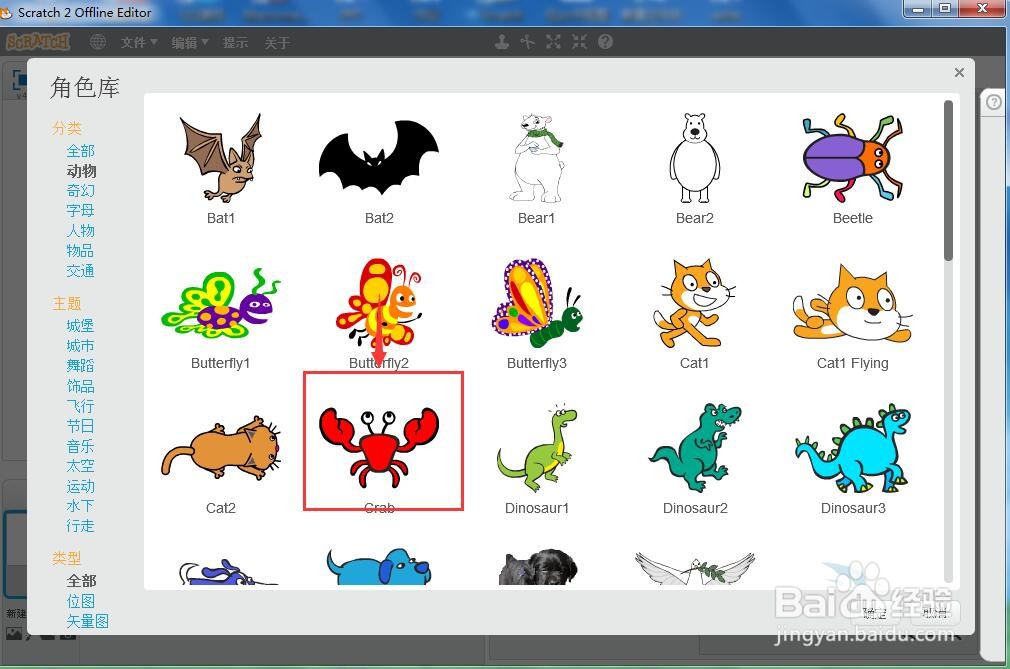Filter by 人物 category
Screen dimensions: 1010x669
pos(81,231)
